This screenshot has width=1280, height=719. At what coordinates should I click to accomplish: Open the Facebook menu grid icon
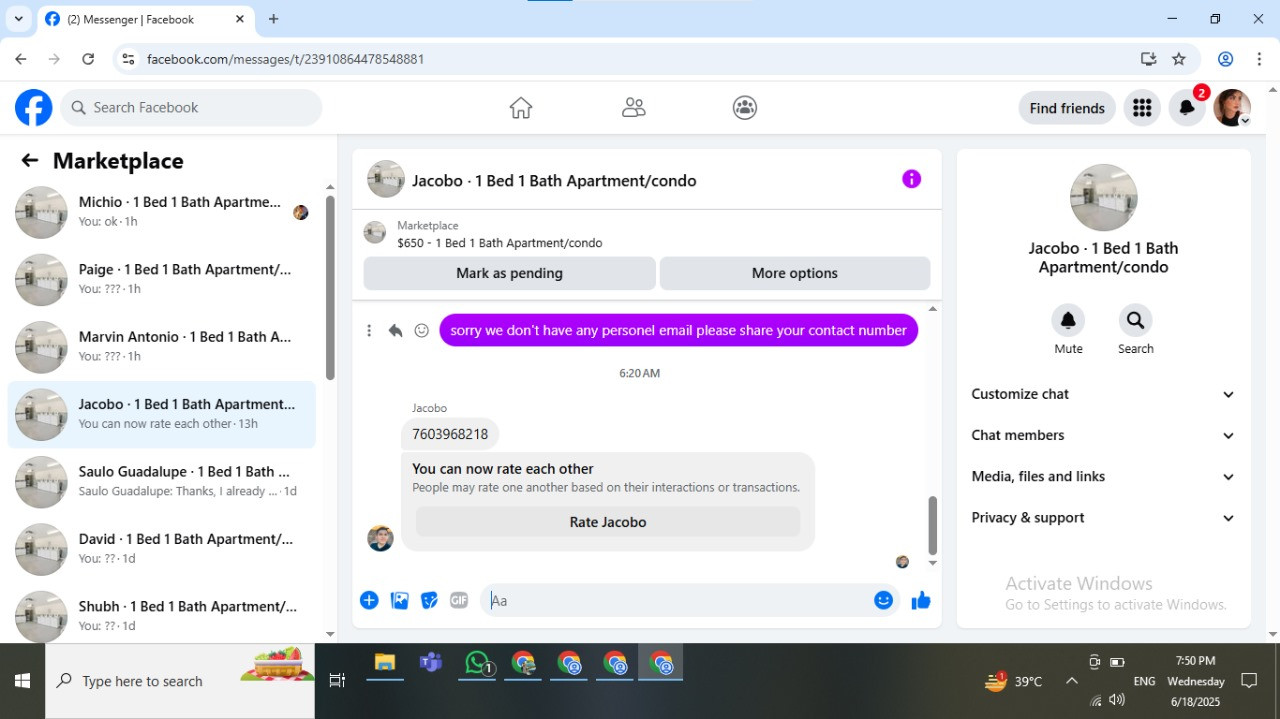(x=1142, y=107)
